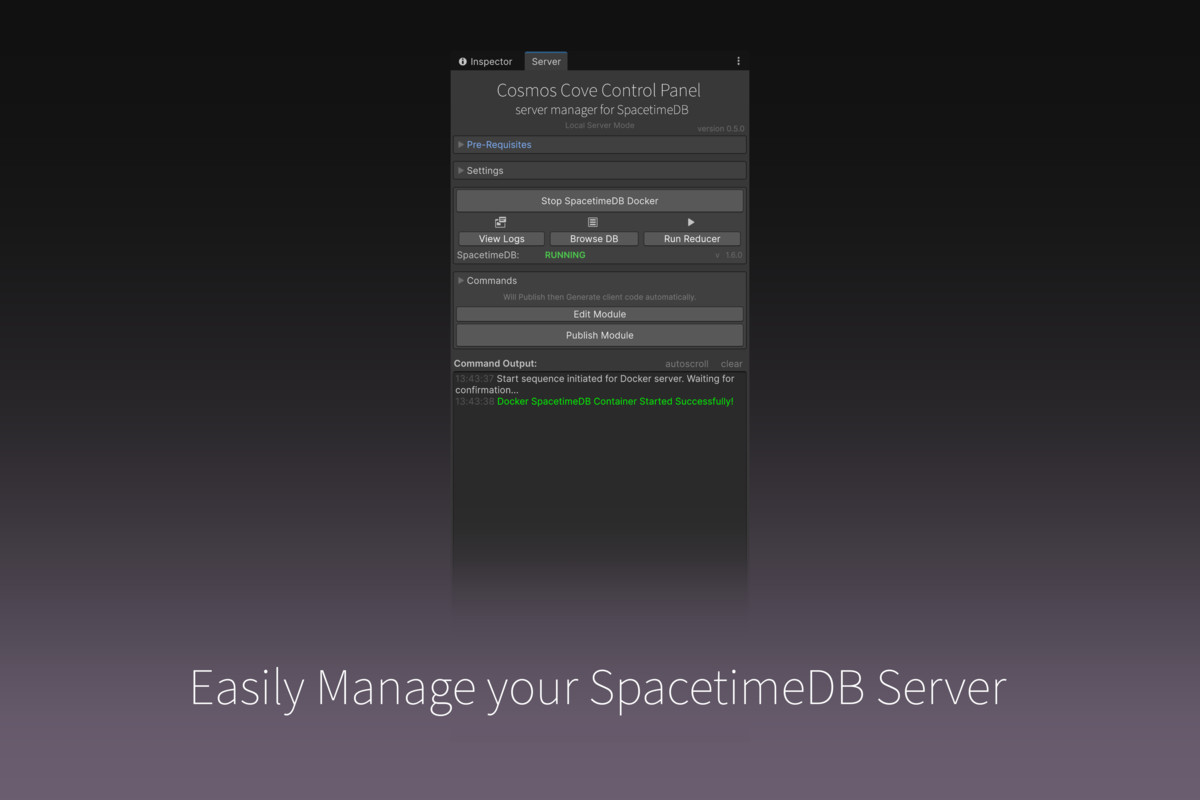Click the Publish Module button
1200x800 pixels.
tap(600, 335)
